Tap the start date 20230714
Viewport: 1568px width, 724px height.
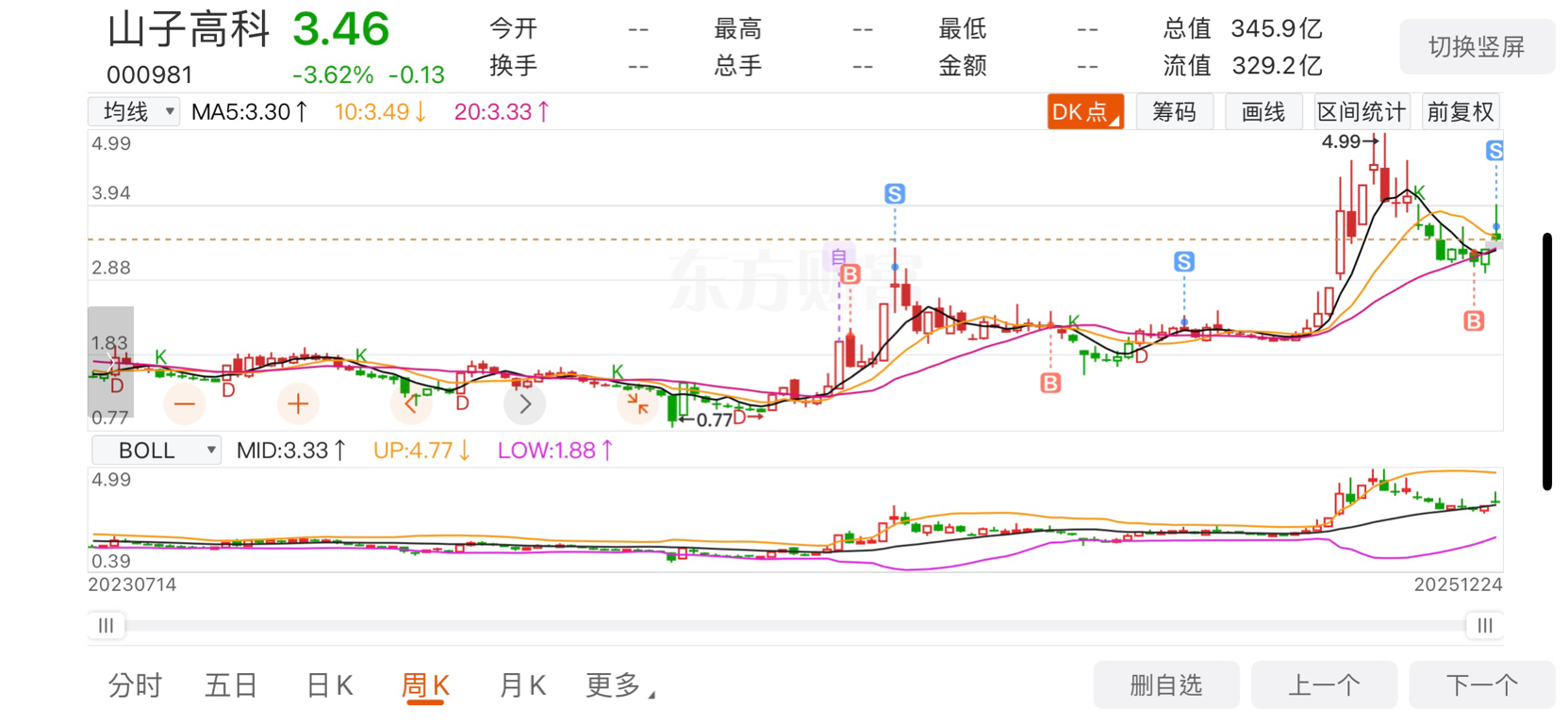133,584
